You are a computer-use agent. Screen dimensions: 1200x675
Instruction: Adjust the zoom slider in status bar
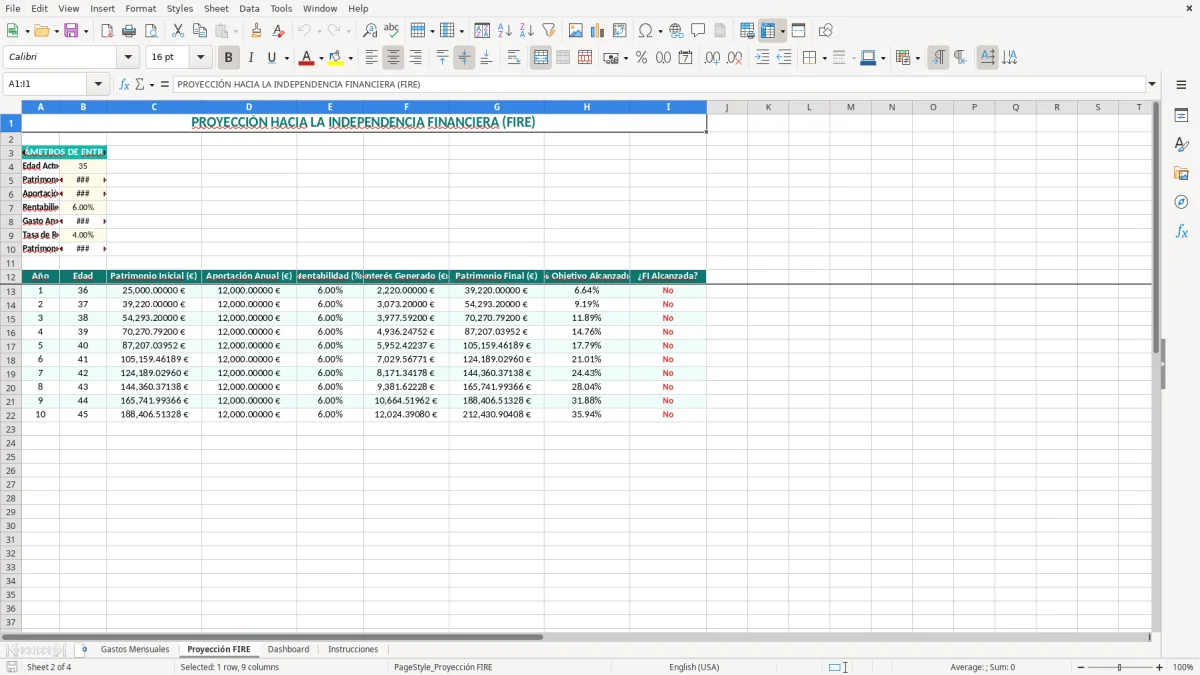[x=1120, y=667]
